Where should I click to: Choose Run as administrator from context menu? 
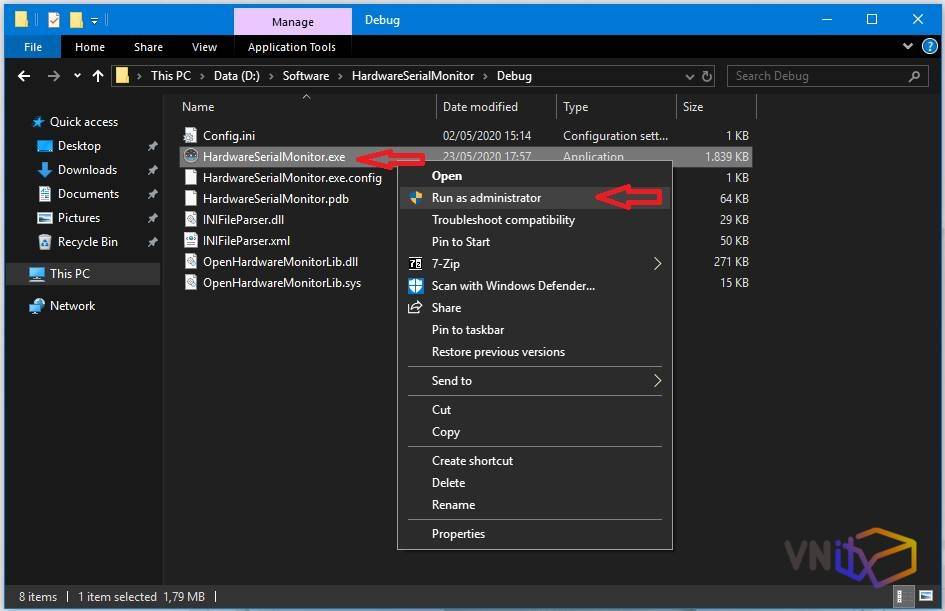(x=486, y=198)
